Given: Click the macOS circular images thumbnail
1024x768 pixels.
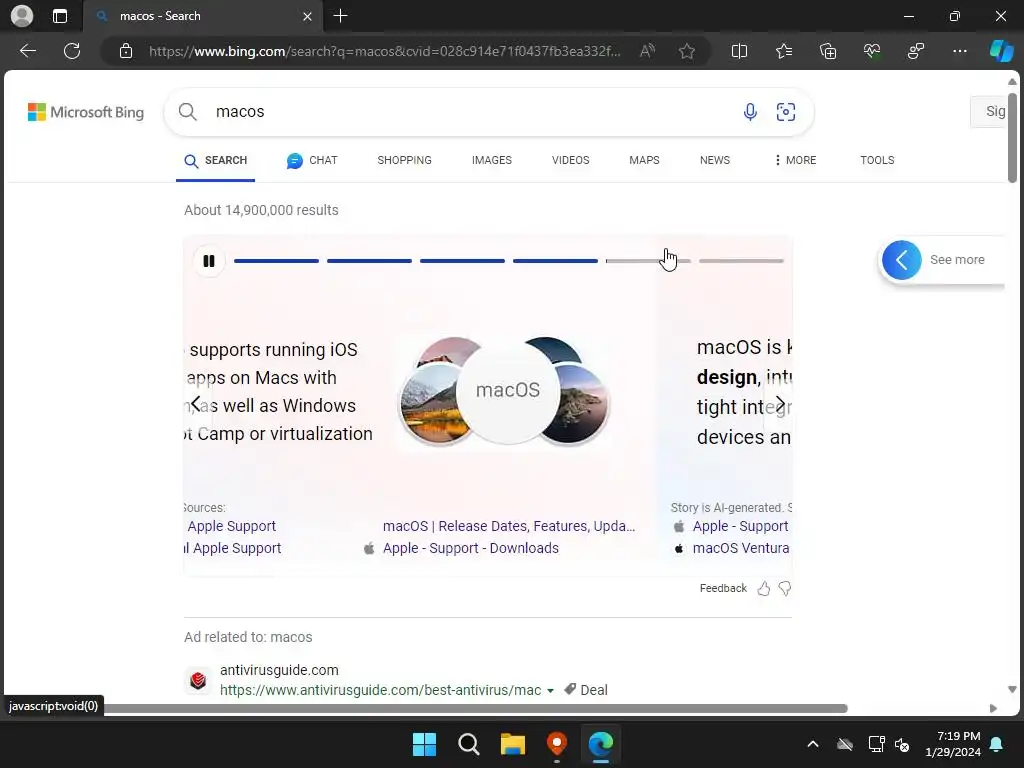Looking at the screenshot, I should tap(505, 391).
